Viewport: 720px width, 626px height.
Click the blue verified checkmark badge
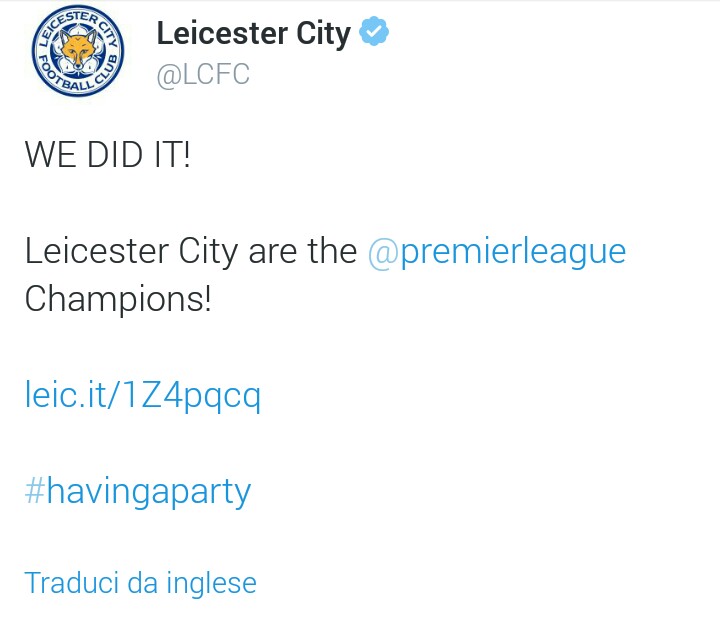pos(374,34)
